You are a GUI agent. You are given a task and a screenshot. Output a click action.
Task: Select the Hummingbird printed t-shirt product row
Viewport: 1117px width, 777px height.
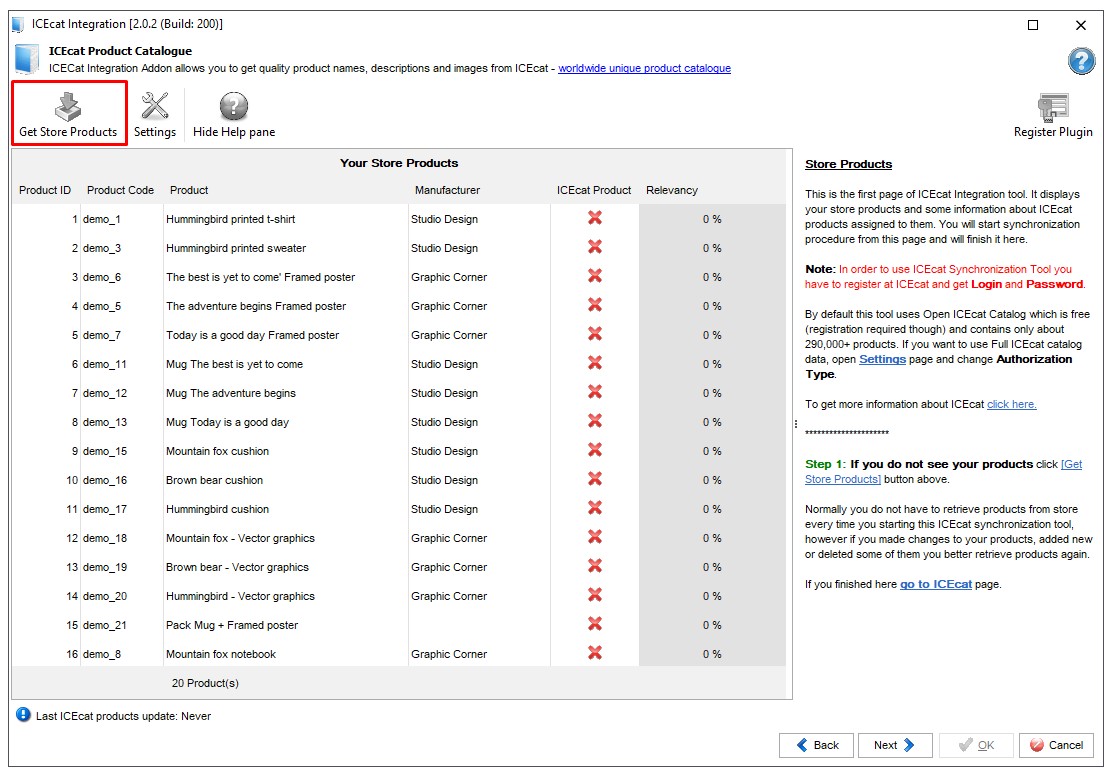click(398, 219)
